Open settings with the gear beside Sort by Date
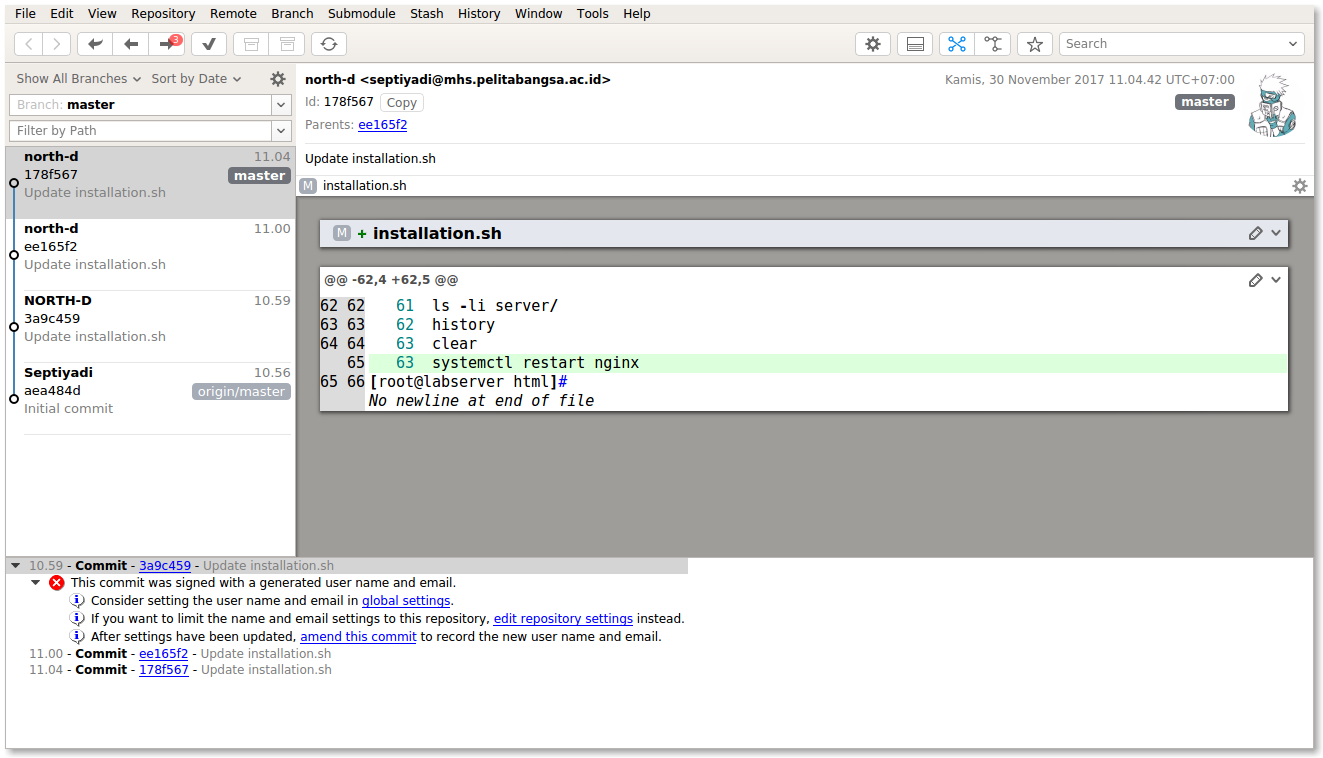 point(277,78)
